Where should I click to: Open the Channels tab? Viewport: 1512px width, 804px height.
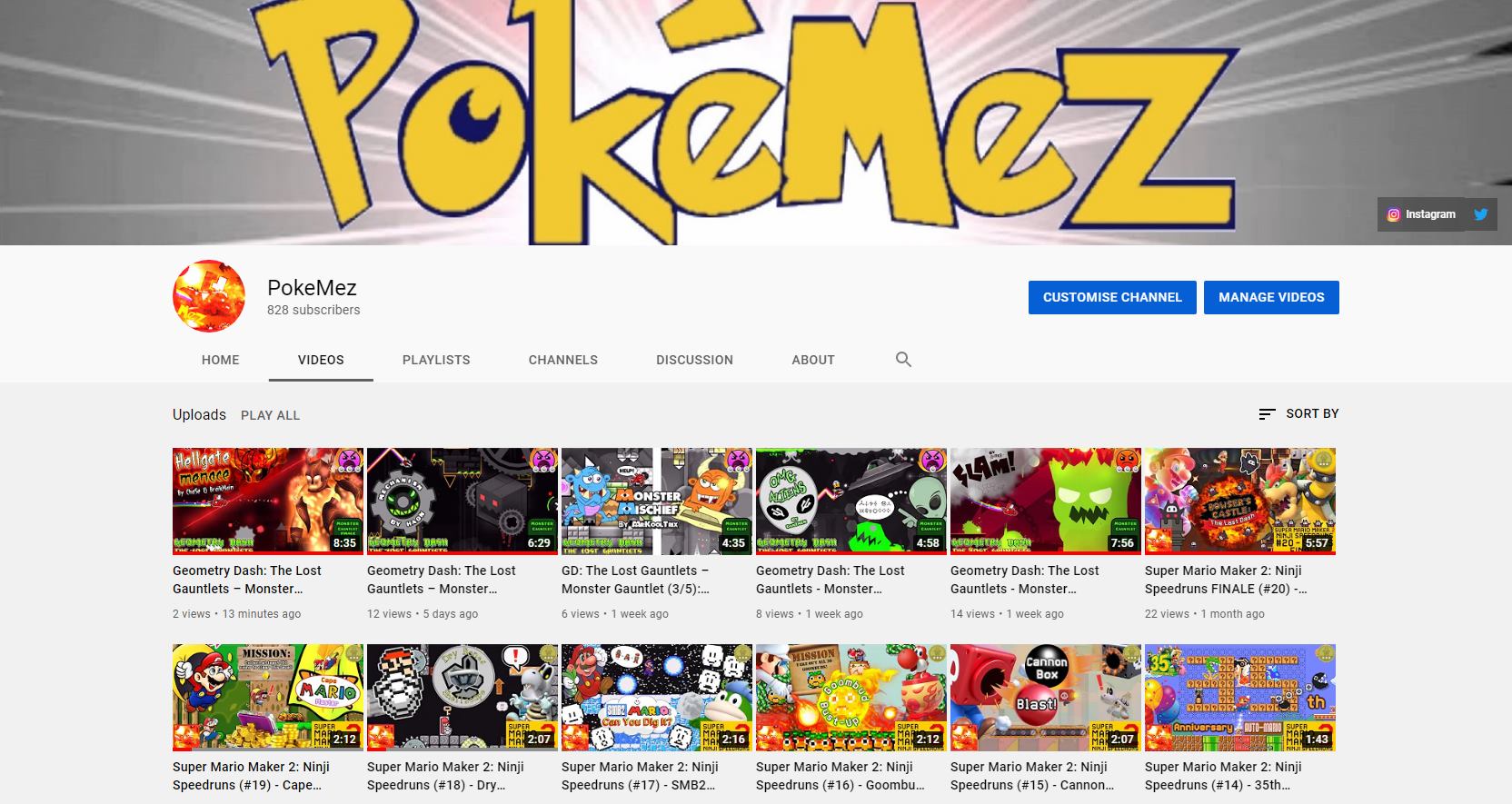[563, 360]
